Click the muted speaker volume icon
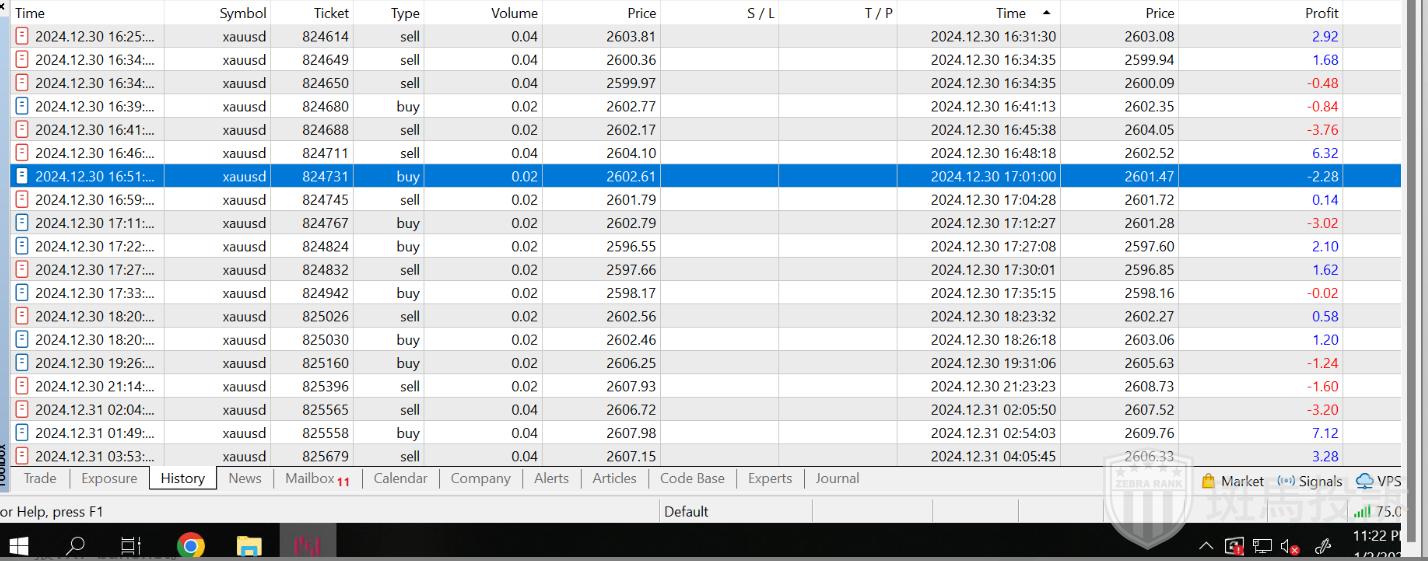 [1289, 546]
